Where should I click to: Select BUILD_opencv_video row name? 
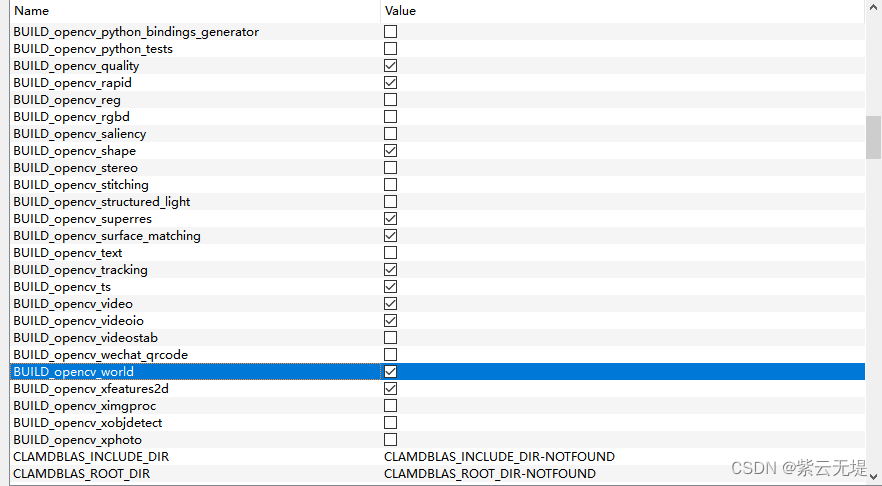[73, 304]
